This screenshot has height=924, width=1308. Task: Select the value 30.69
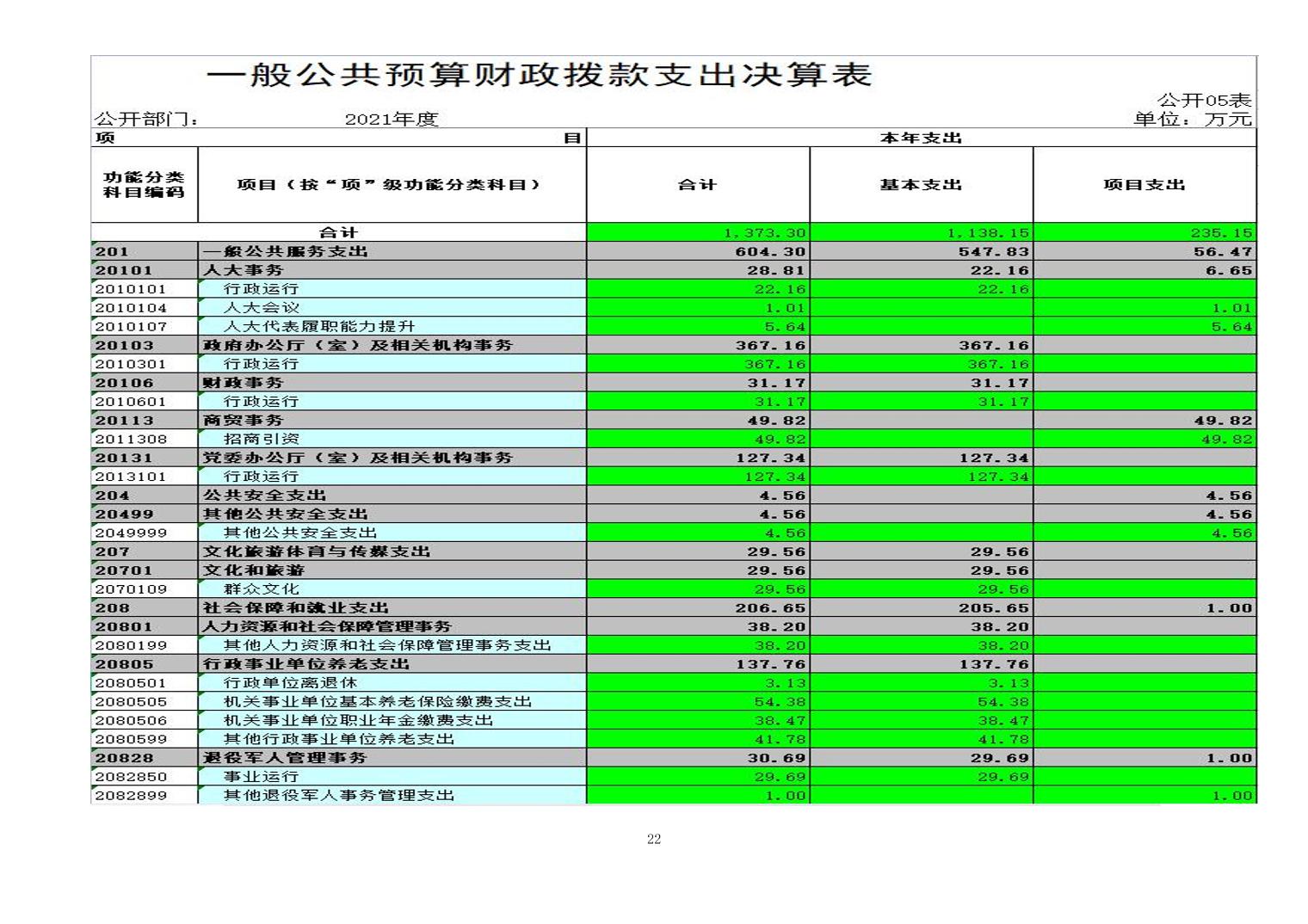(776, 758)
